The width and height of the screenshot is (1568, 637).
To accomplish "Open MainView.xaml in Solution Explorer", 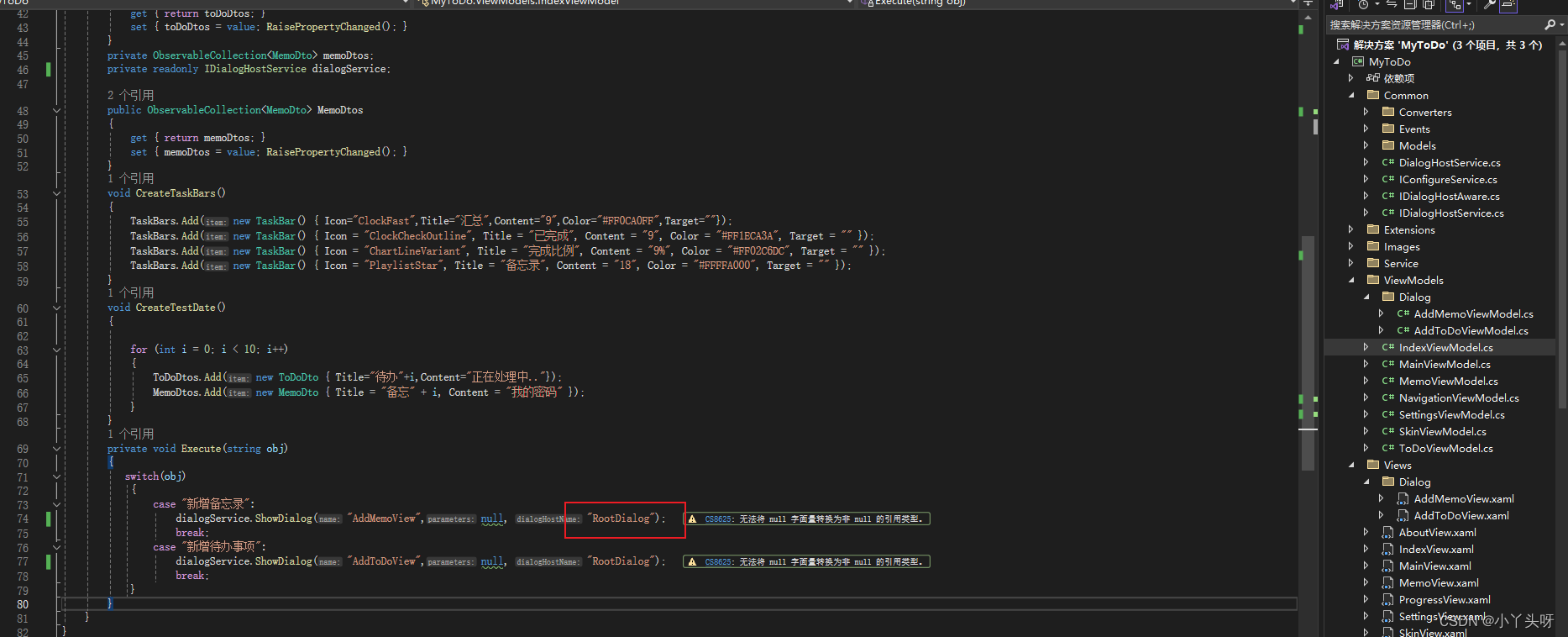I will (x=1435, y=566).
